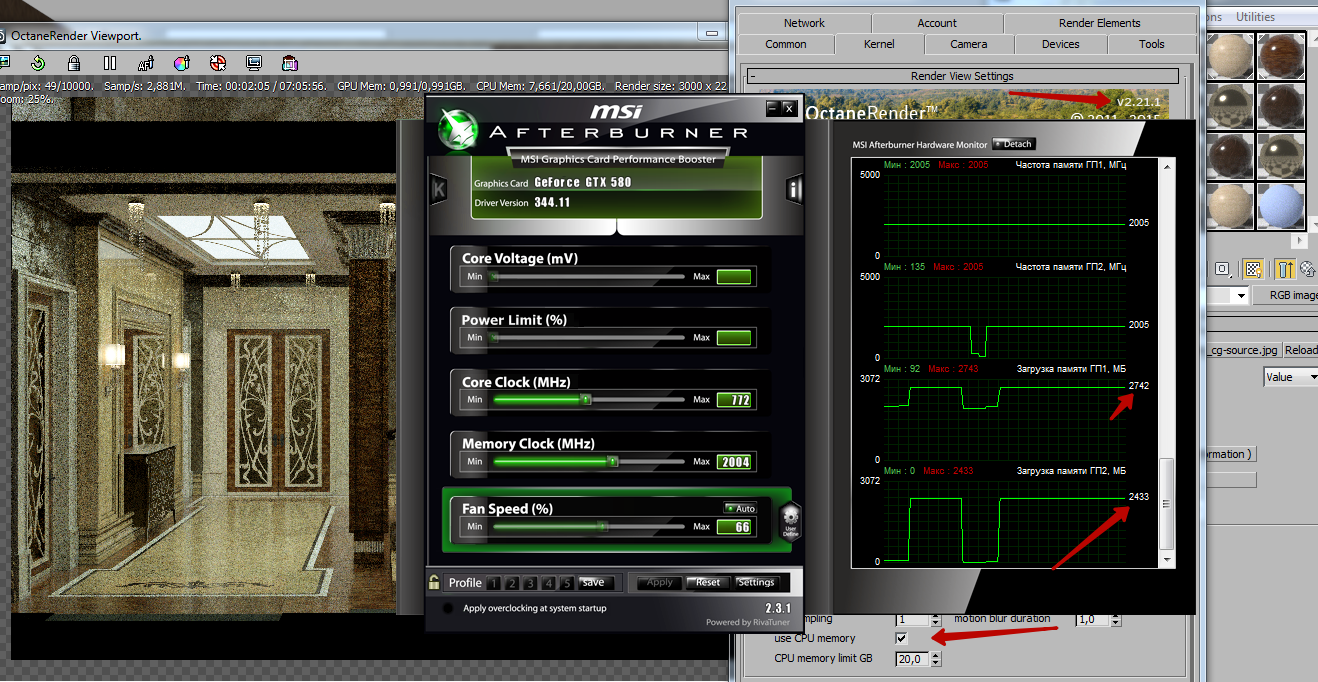This screenshot has height=682, width=1318.
Task: Switch to the Devices tab
Action: (1060, 44)
